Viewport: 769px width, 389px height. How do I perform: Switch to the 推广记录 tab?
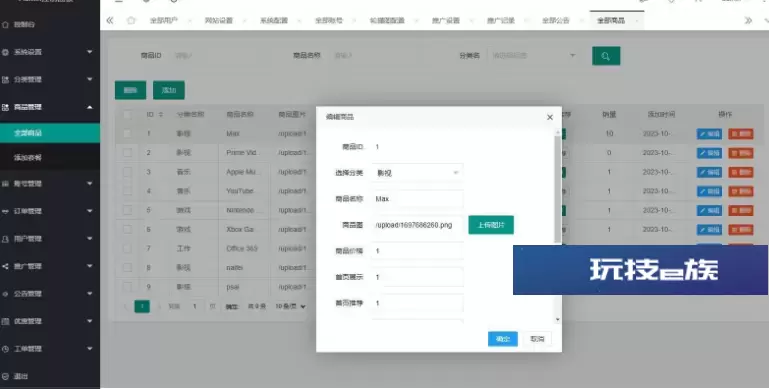(501, 21)
